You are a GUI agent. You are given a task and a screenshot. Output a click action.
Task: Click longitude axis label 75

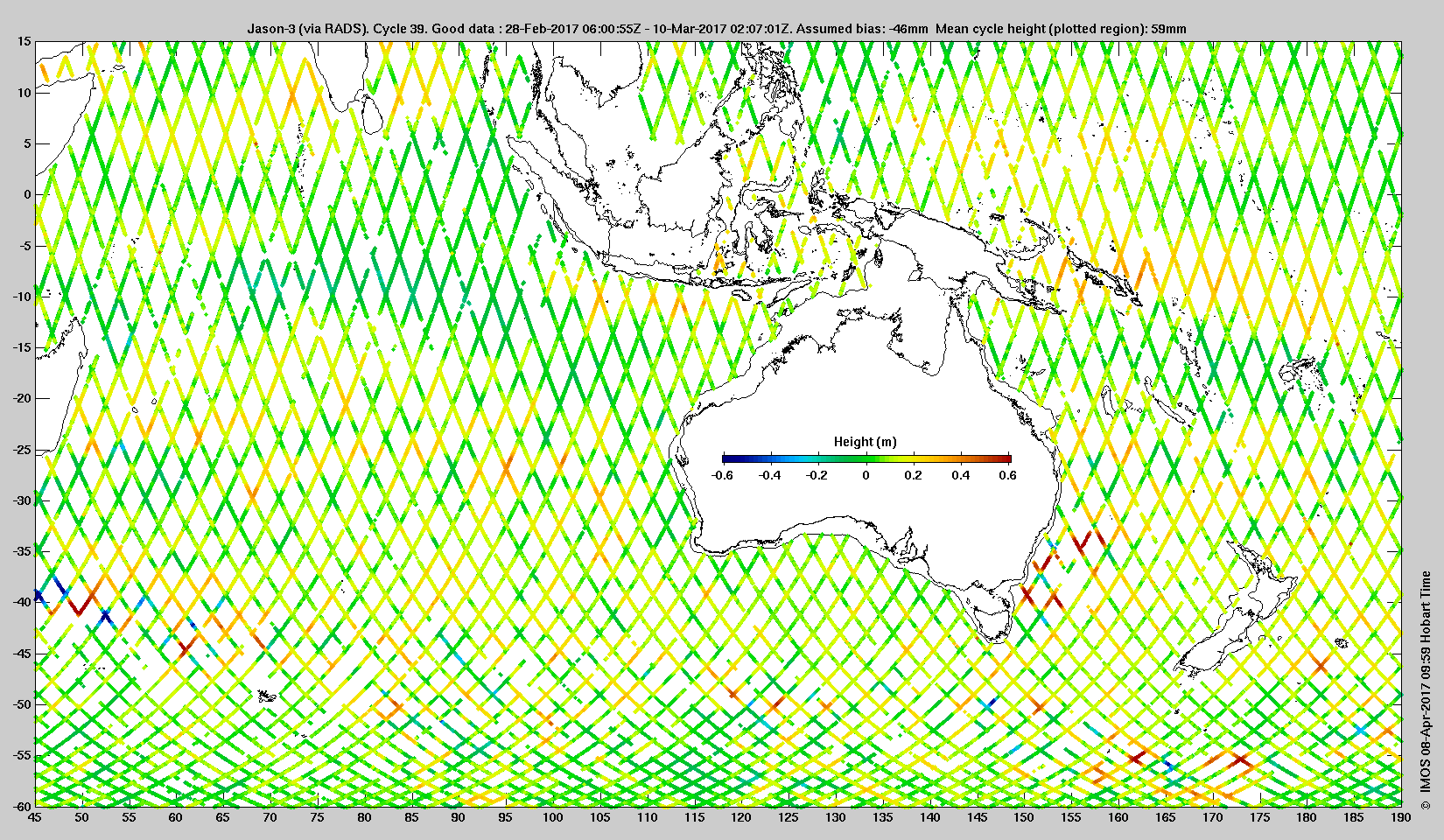[x=317, y=818]
